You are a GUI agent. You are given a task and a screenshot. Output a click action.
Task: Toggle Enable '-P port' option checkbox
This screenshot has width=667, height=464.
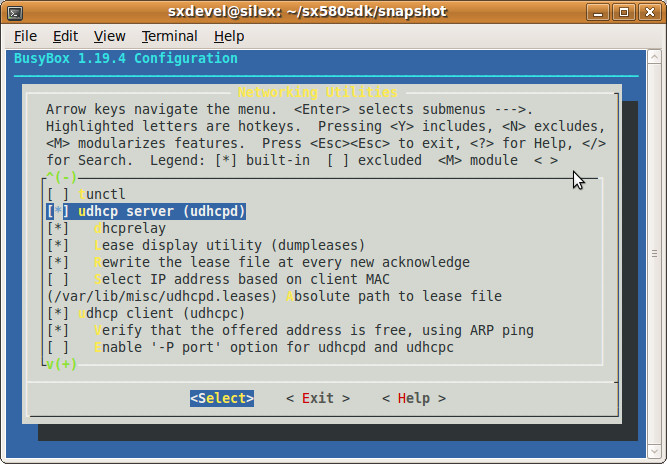click(58, 347)
